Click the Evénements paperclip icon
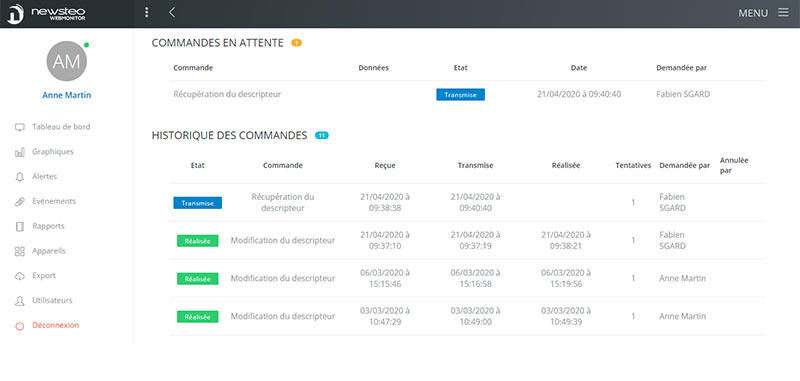The height and width of the screenshot is (381, 800). pos(20,202)
